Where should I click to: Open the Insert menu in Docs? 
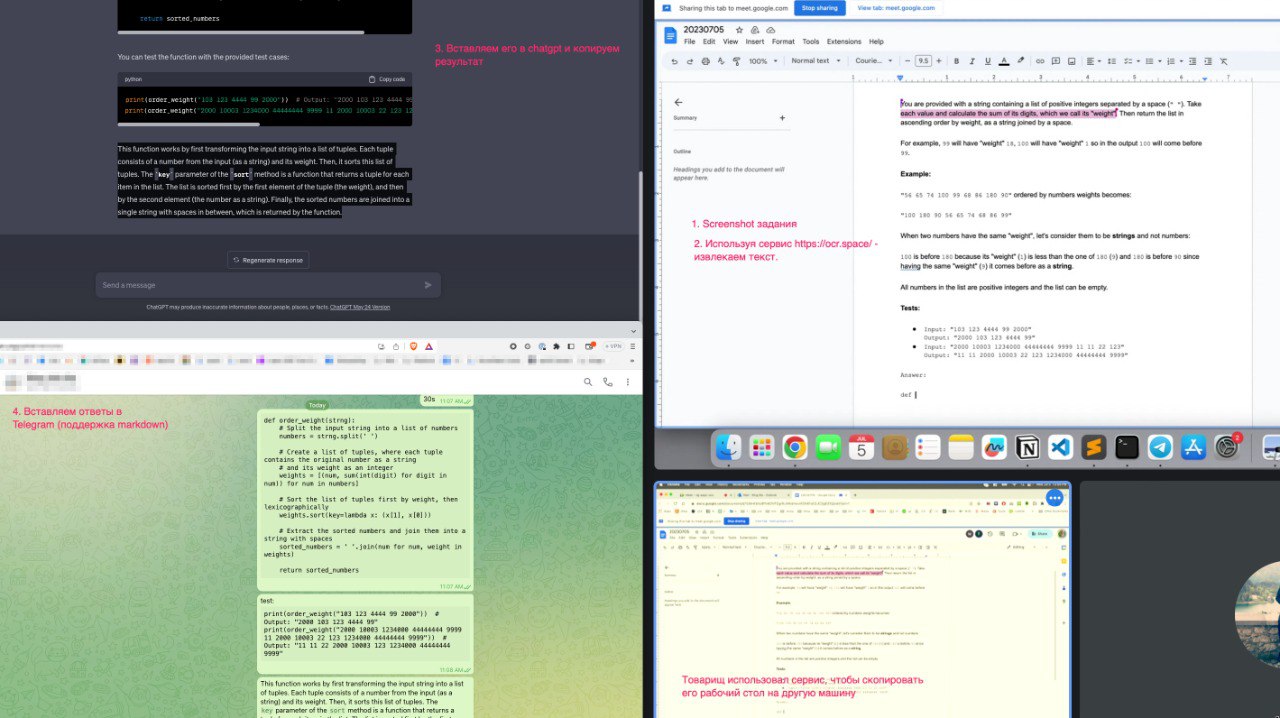click(755, 42)
